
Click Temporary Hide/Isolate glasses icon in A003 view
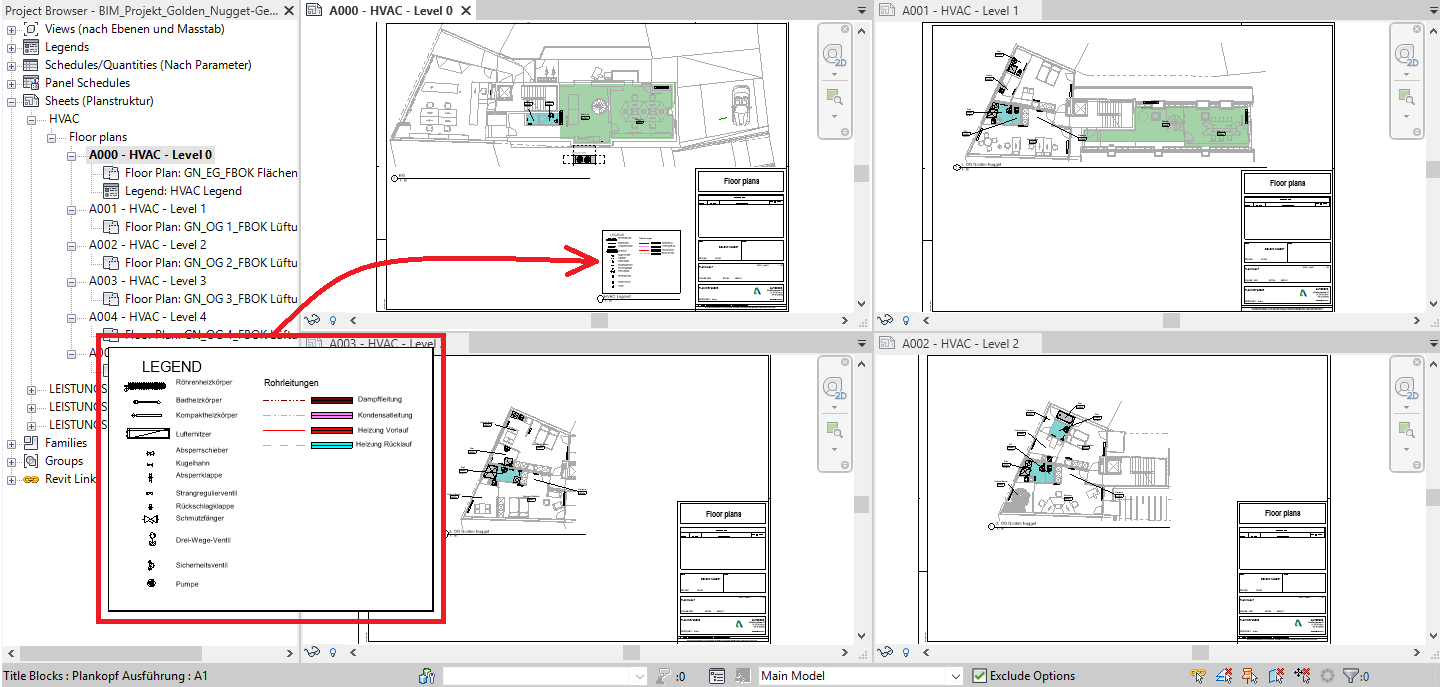tap(312, 652)
